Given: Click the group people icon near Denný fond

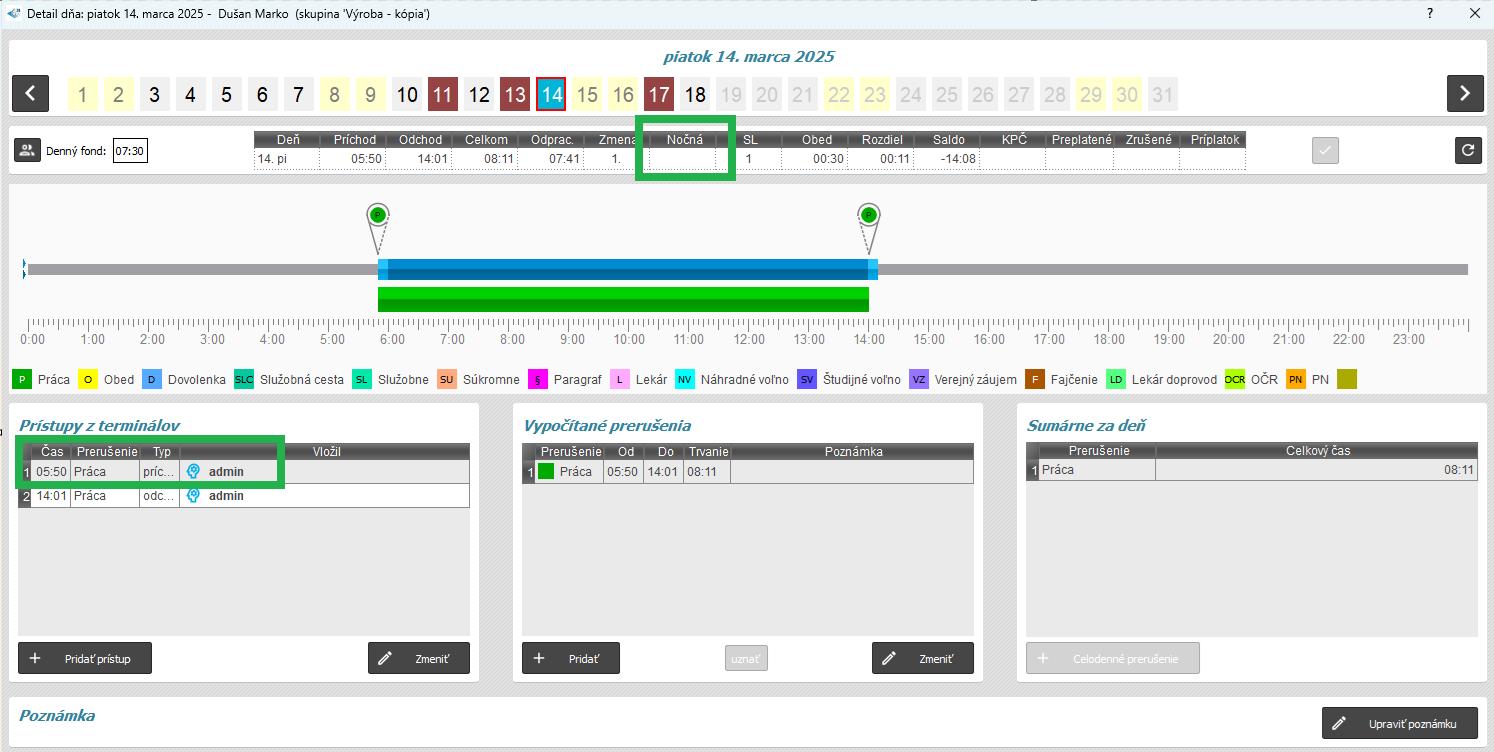Looking at the screenshot, I should click(27, 151).
